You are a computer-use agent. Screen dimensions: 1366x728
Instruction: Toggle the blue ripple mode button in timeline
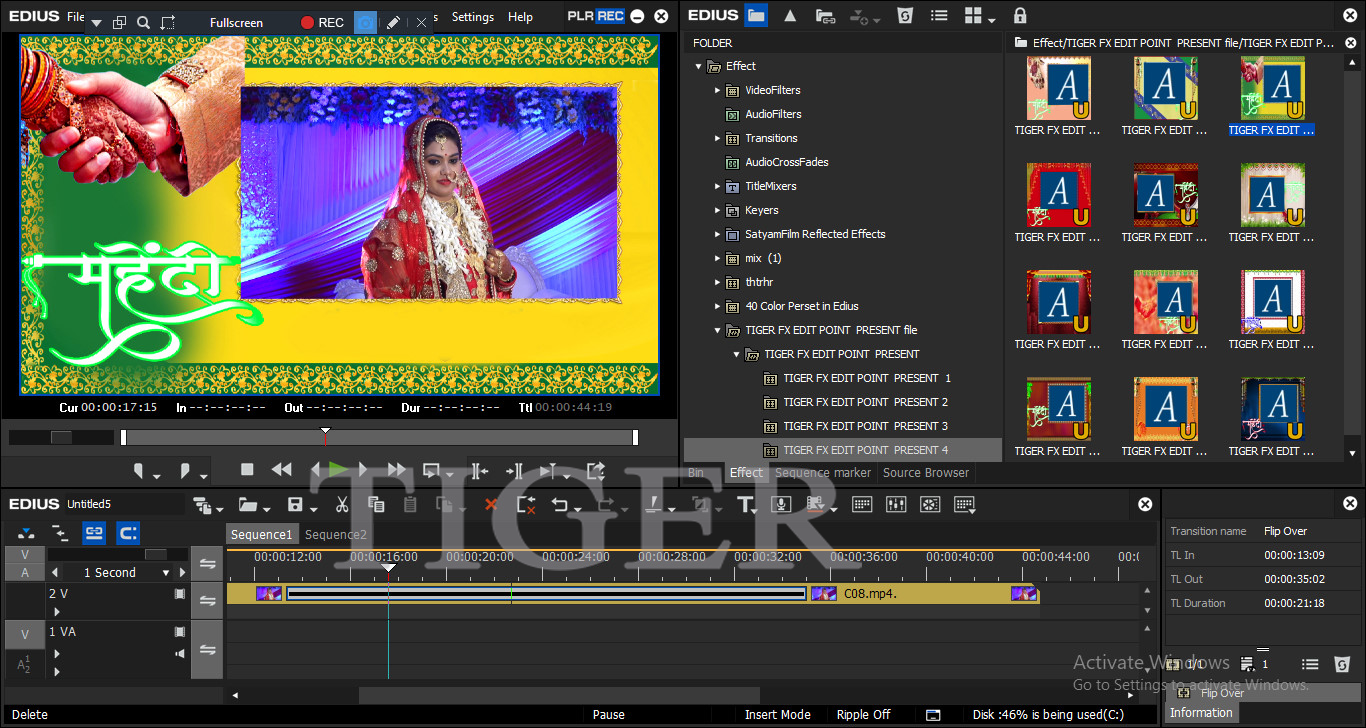[x=128, y=533]
